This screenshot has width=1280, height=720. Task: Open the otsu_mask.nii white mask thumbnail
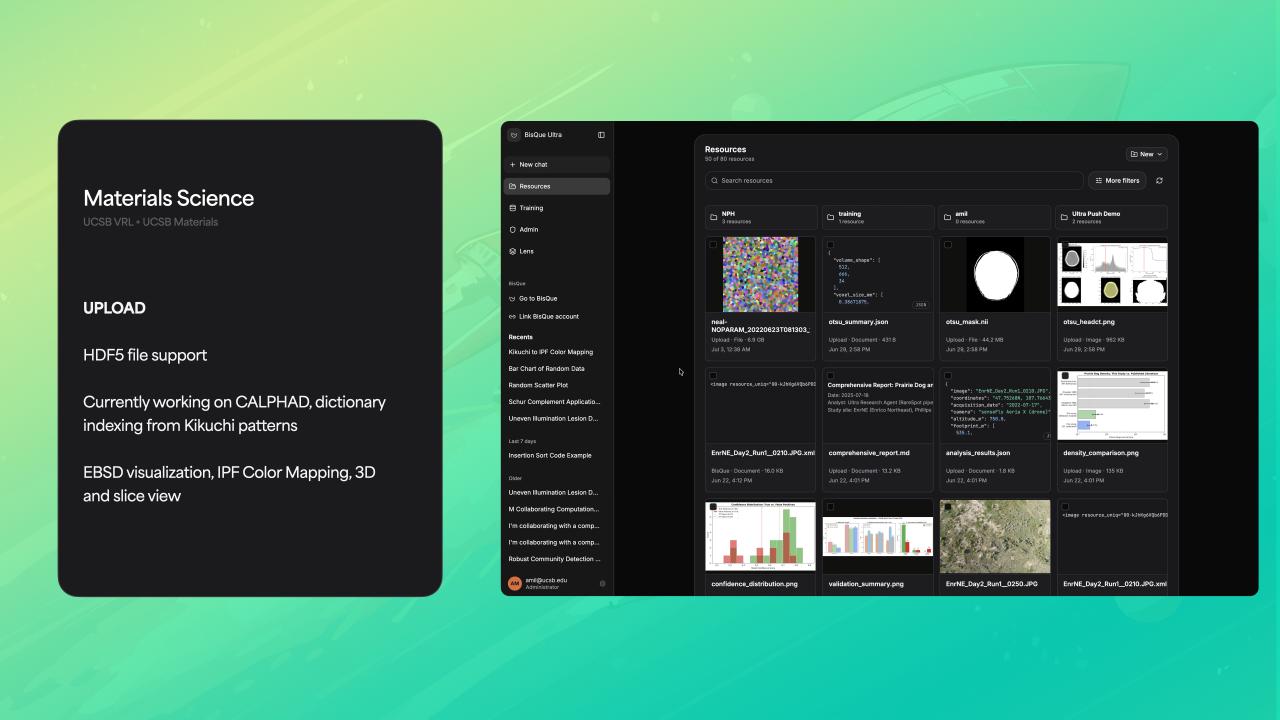pyautogui.click(x=995, y=274)
